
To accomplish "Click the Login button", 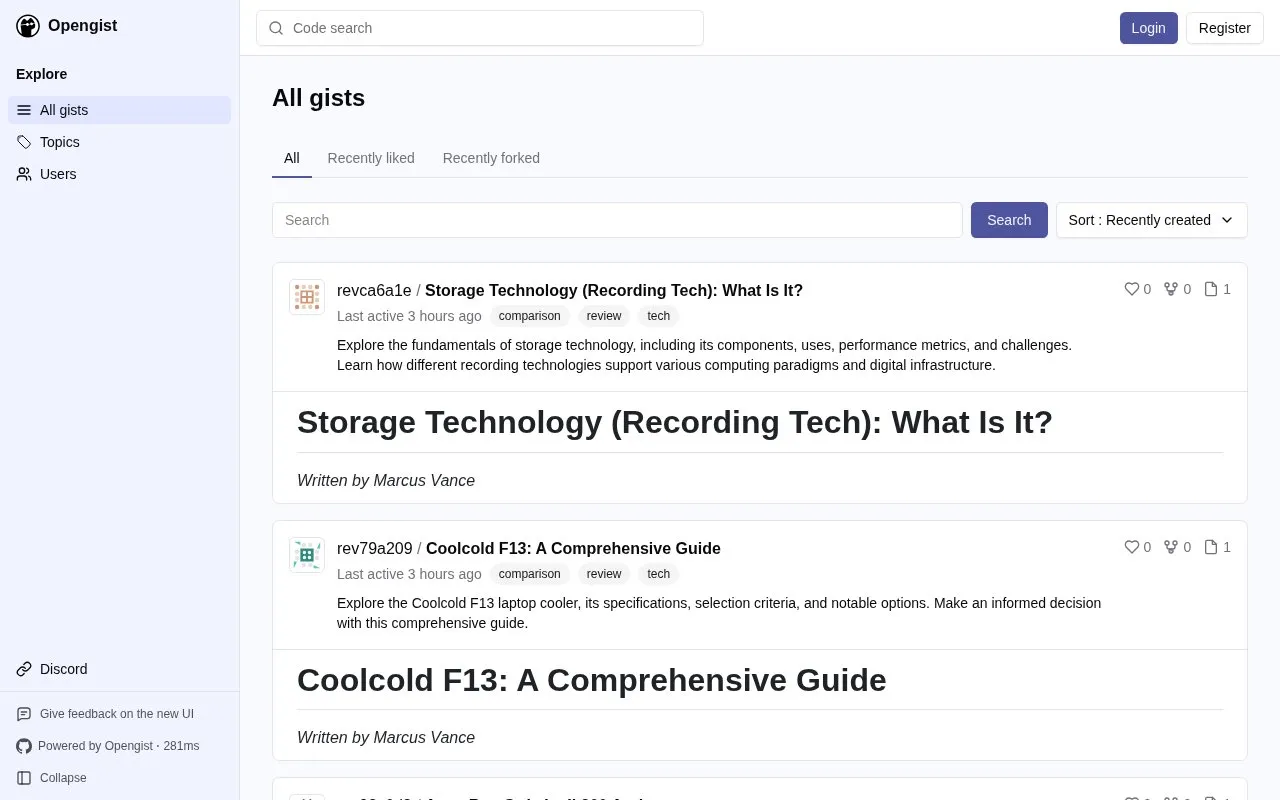I will (x=1149, y=28).
